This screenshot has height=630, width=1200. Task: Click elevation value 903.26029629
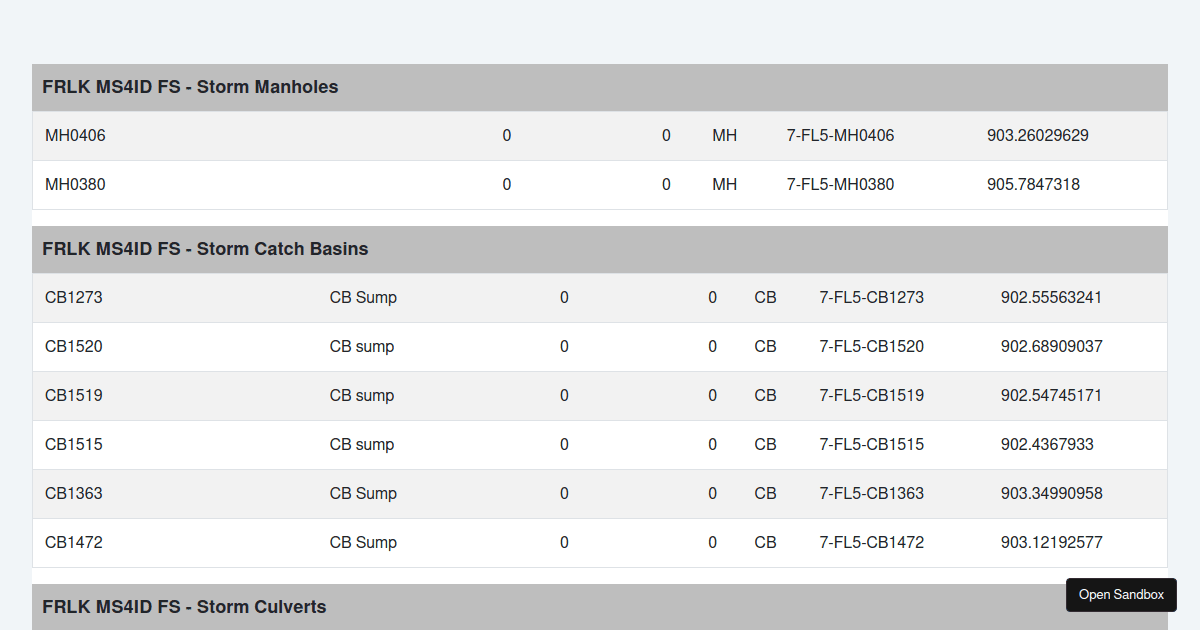click(x=1037, y=136)
